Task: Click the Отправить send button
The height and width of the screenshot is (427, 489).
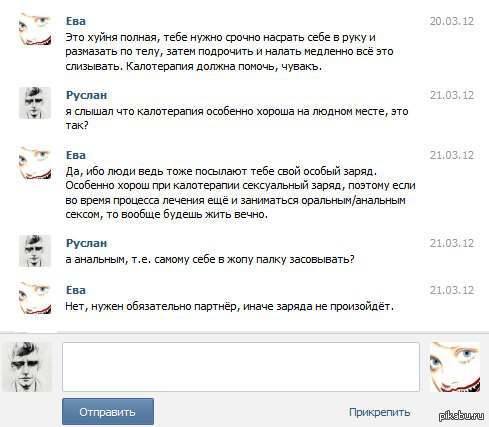Action: coord(108,412)
